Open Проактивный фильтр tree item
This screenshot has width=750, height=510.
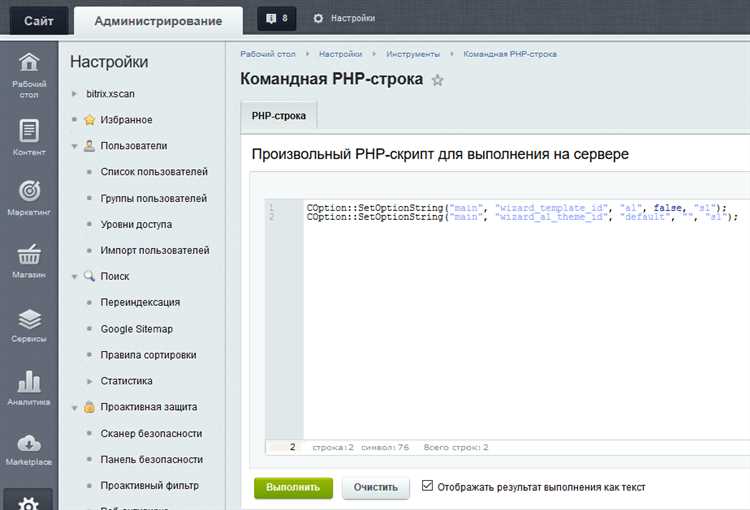(x=149, y=485)
